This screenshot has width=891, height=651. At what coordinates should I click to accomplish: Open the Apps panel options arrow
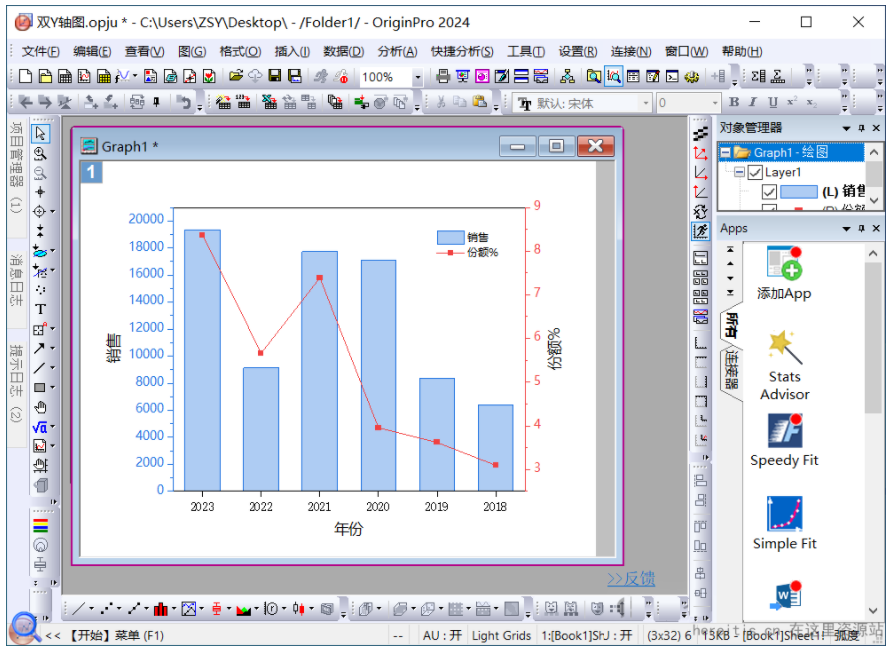pyautogui.click(x=847, y=228)
